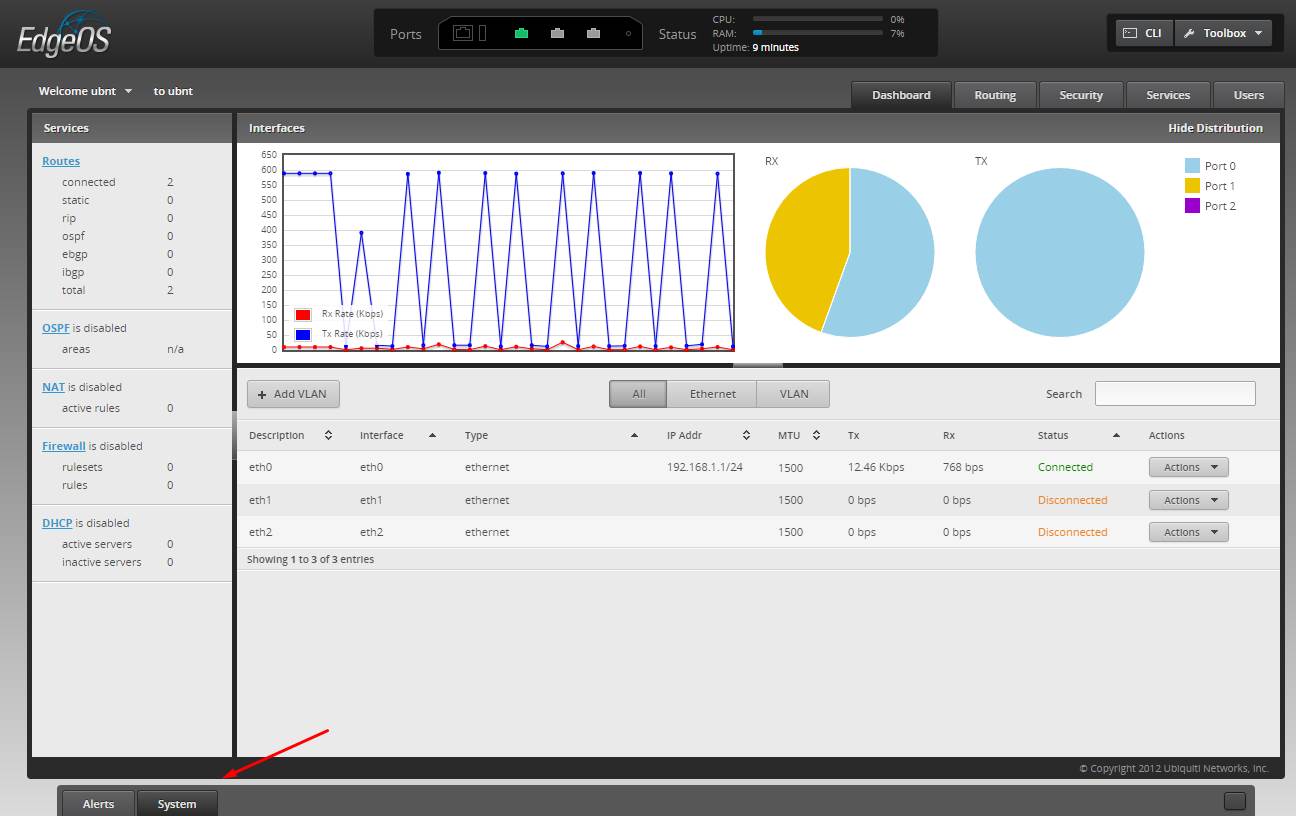Click the Port 1 yellow legend swatch

click(1192, 186)
